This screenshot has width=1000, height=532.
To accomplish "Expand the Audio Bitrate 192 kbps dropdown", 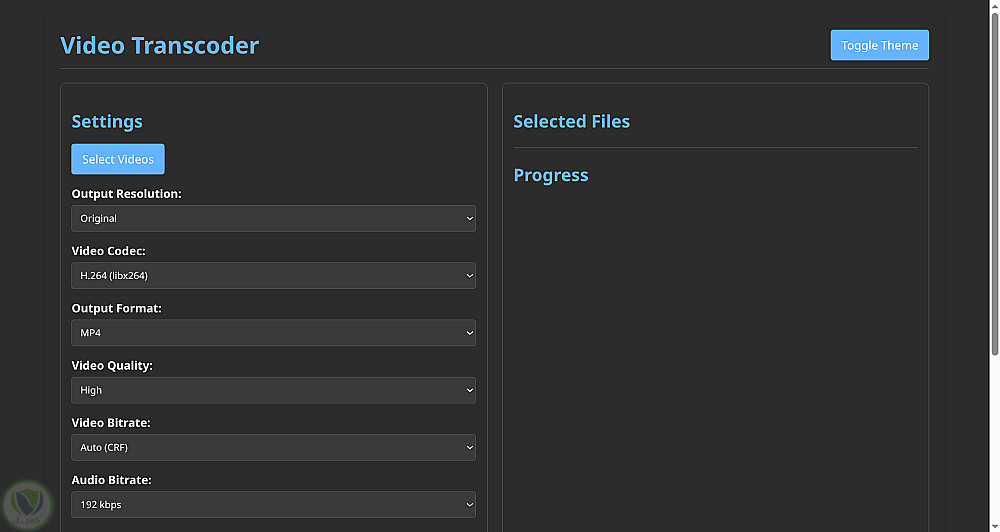I will (273, 505).
